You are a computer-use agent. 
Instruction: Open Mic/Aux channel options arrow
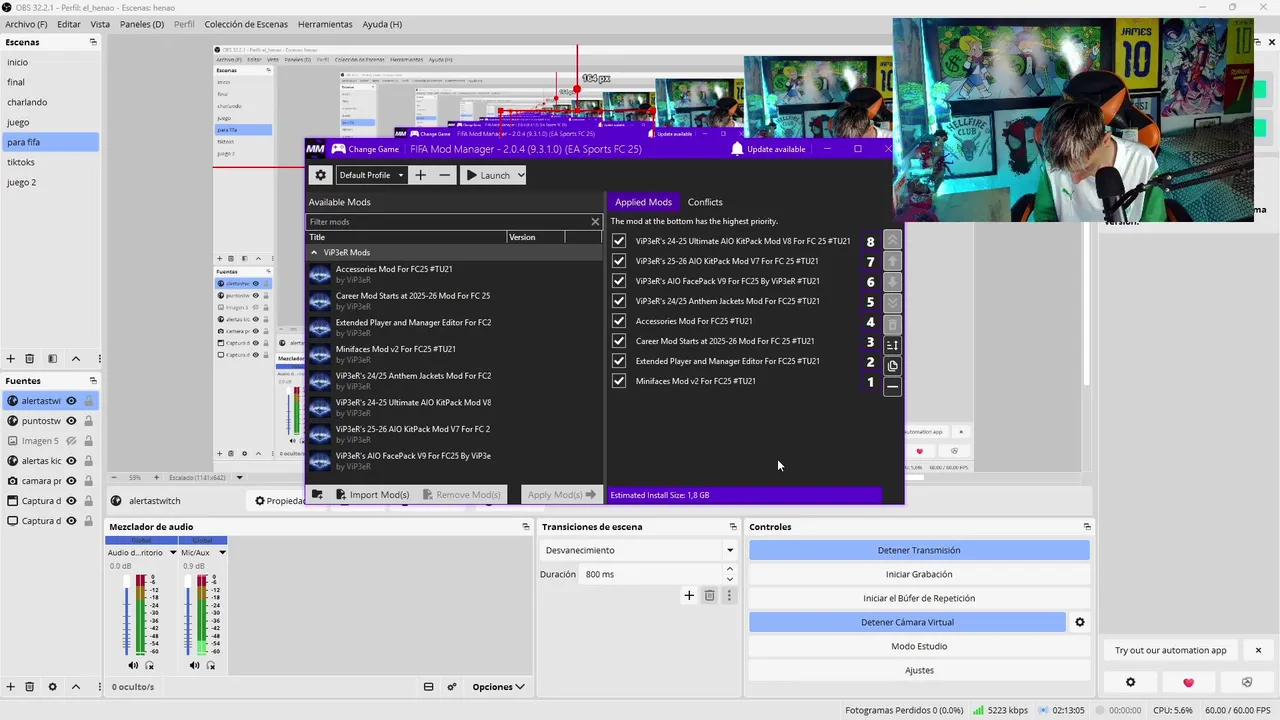[222, 553]
